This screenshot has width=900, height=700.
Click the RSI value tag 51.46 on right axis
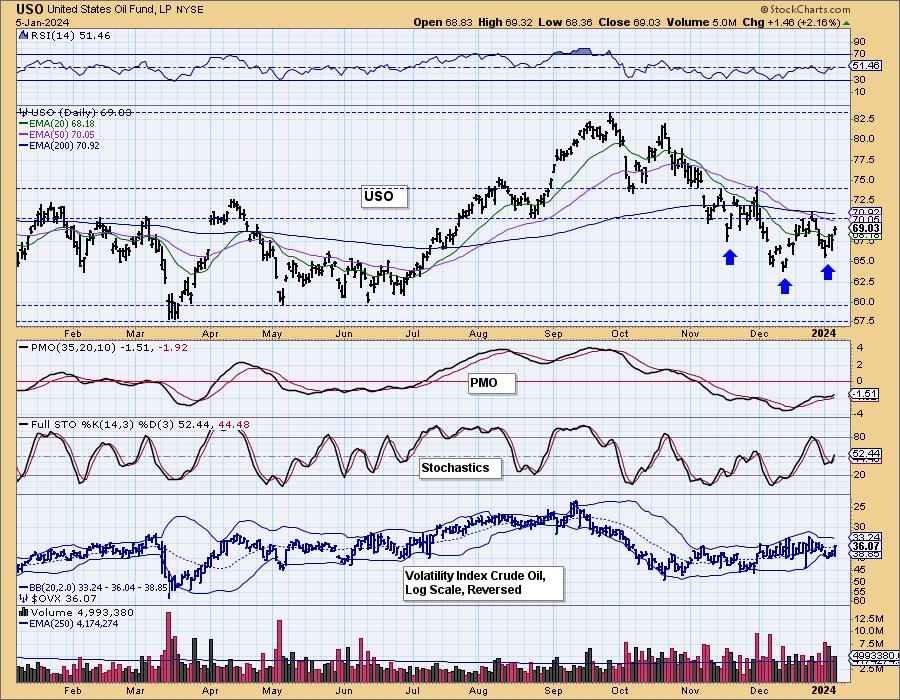point(865,65)
